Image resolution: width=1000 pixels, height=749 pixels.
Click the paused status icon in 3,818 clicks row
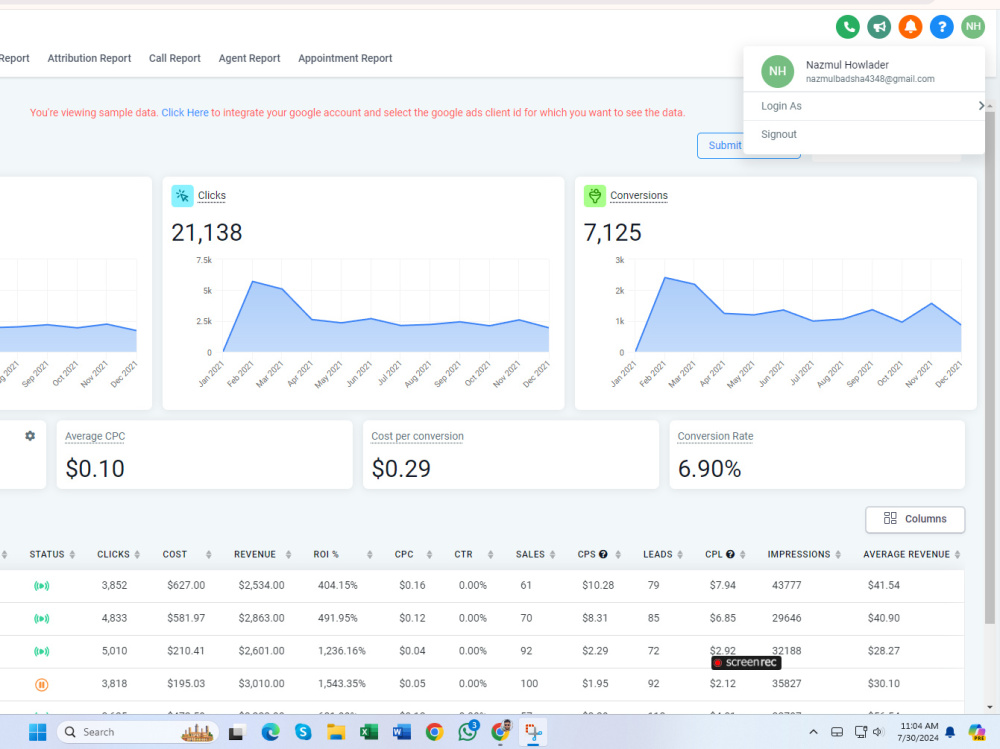tap(41, 685)
